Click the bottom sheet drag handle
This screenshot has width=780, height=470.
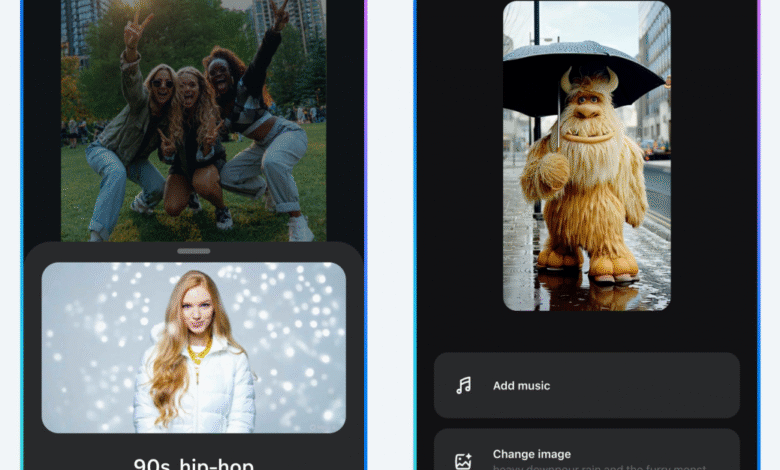[193, 250]
